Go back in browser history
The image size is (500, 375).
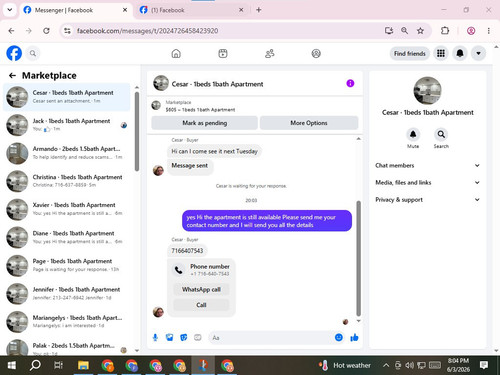(11, 31)
